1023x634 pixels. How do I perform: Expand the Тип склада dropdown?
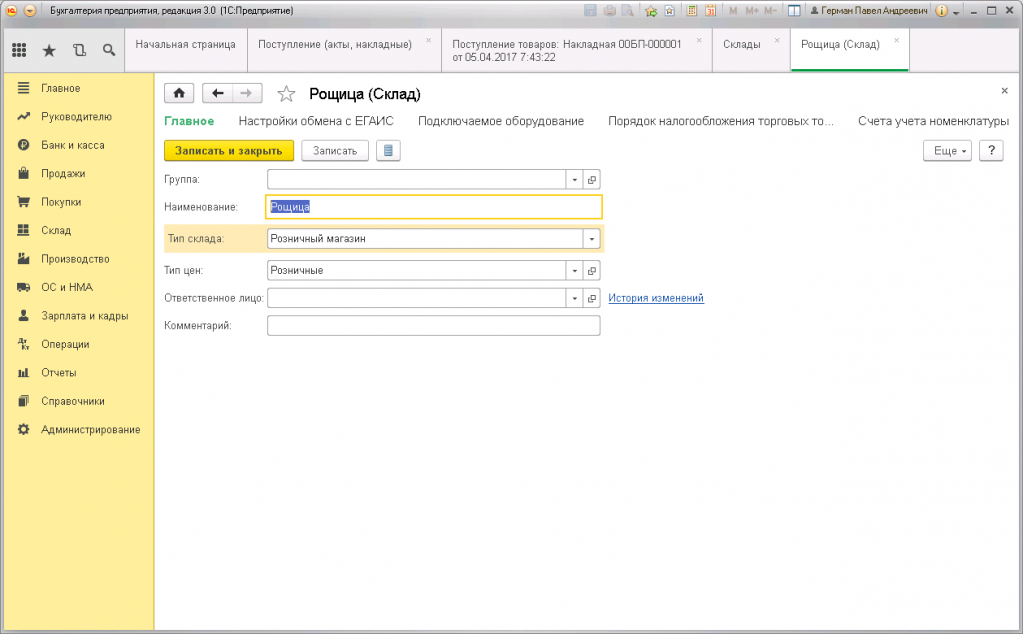[x=592, y=239]
